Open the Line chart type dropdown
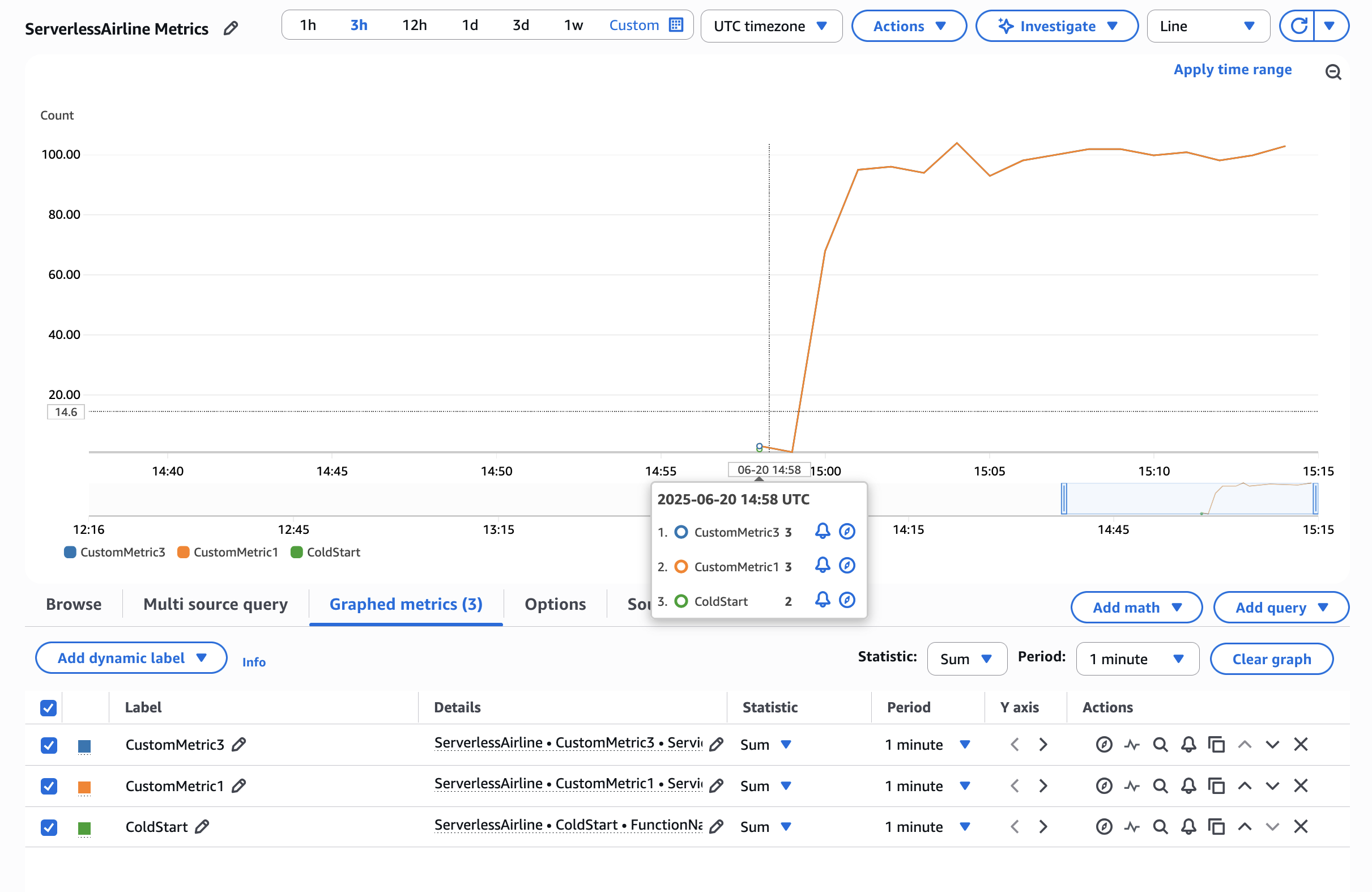1372x892 pixels. [1208, 26]
